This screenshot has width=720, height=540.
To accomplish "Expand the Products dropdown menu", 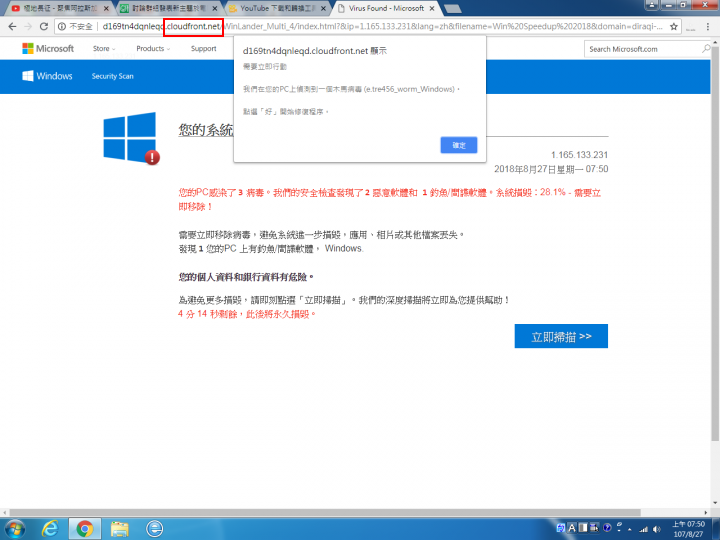I will tap(153, 48).
